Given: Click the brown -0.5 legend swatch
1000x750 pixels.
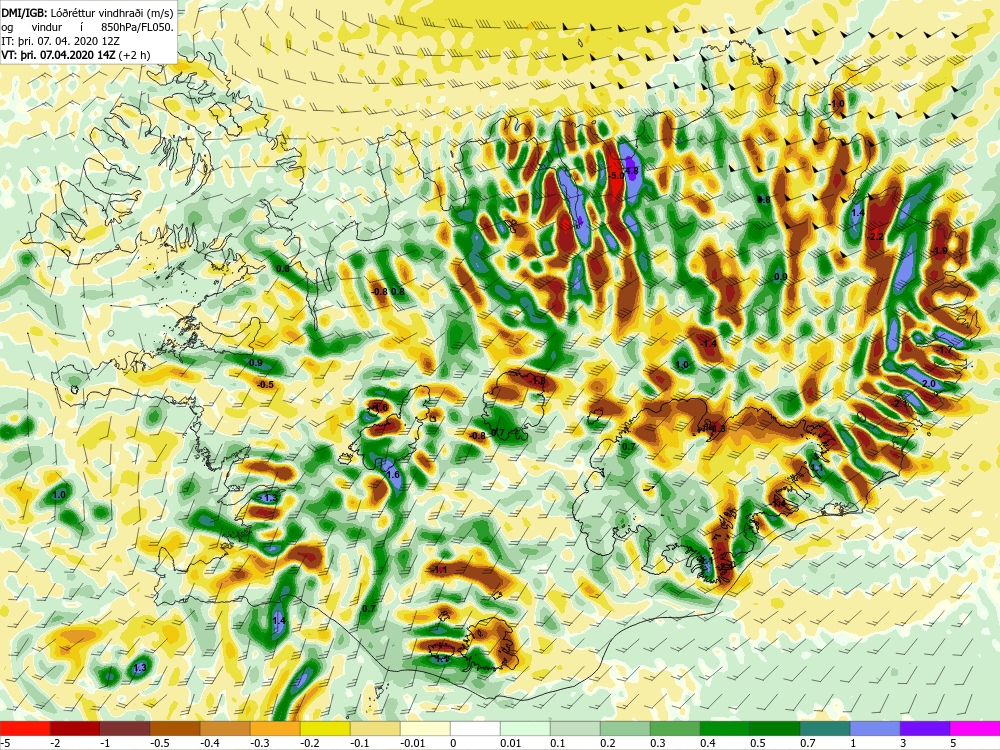Looking at the screenshot, I should (x=175, y=729).
